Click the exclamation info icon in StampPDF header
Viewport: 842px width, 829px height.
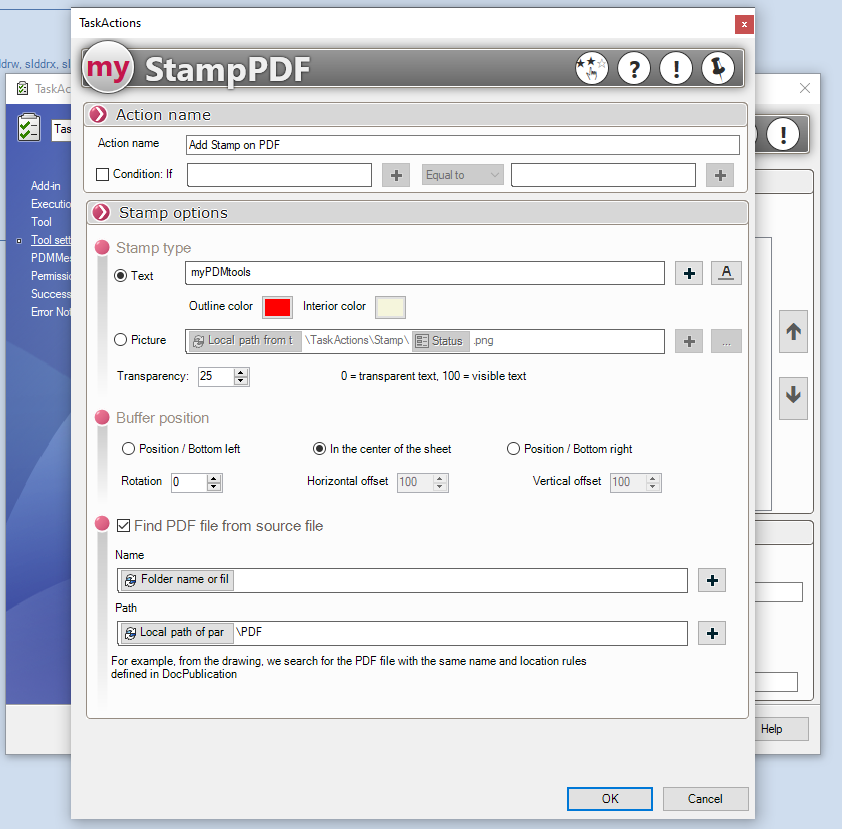(x=676, y=68)
